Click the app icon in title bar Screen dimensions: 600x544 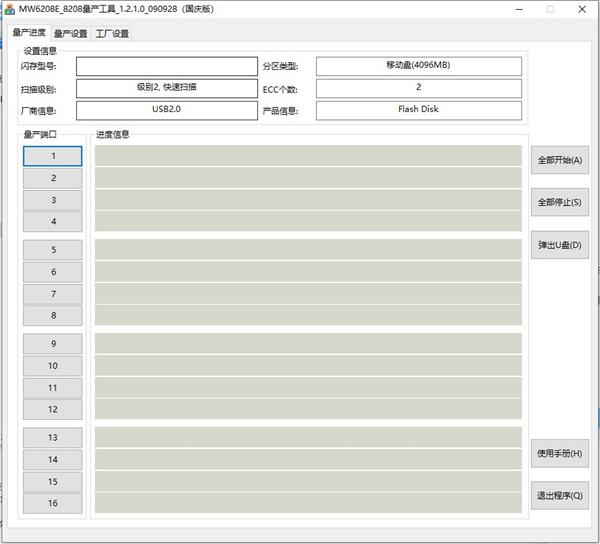(x=10, y=9)
